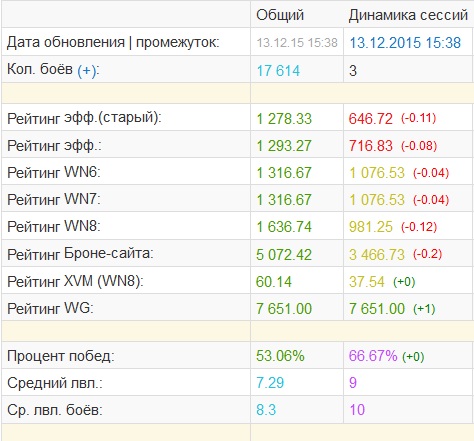
Task: Select the Динамика сессий column header
Action: [408, 15]
